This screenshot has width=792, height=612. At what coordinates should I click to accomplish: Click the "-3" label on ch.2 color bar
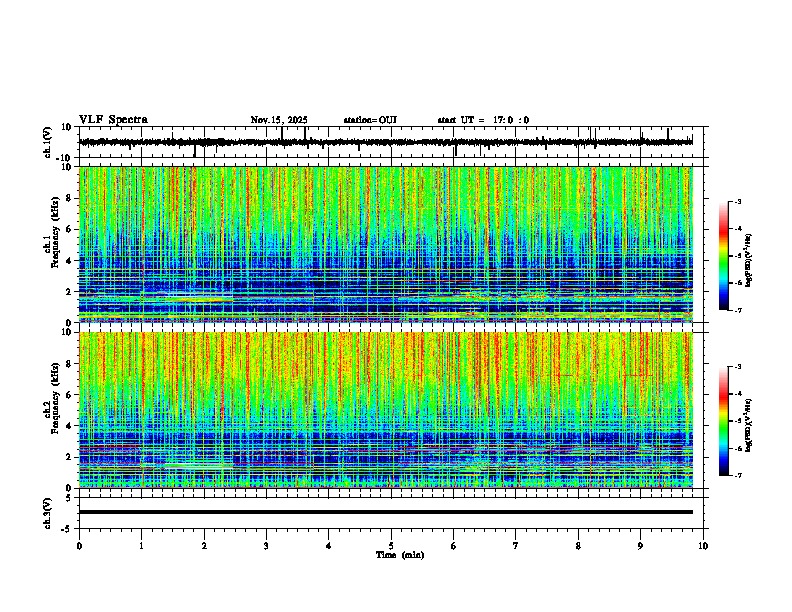pos(738,367)
